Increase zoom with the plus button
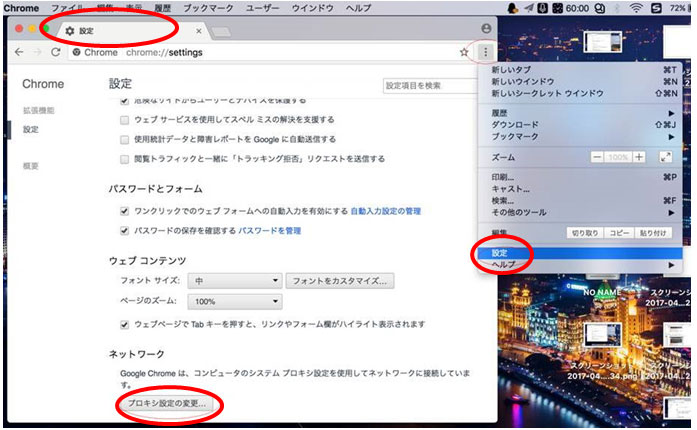697x430 pixels. click(x=639, y=157)
